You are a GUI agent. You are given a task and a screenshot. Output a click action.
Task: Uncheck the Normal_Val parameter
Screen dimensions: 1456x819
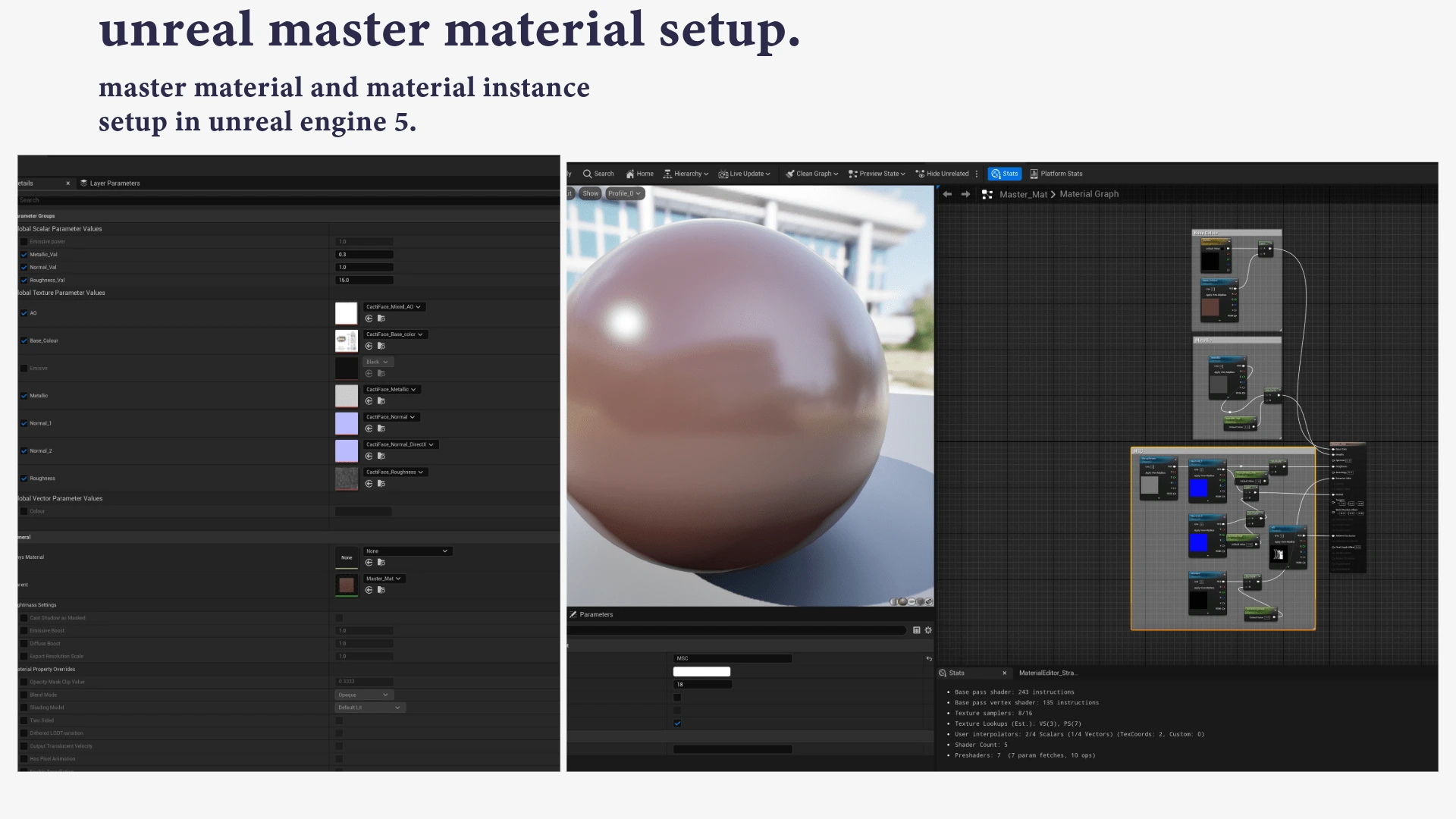click(x=24, y=268)
